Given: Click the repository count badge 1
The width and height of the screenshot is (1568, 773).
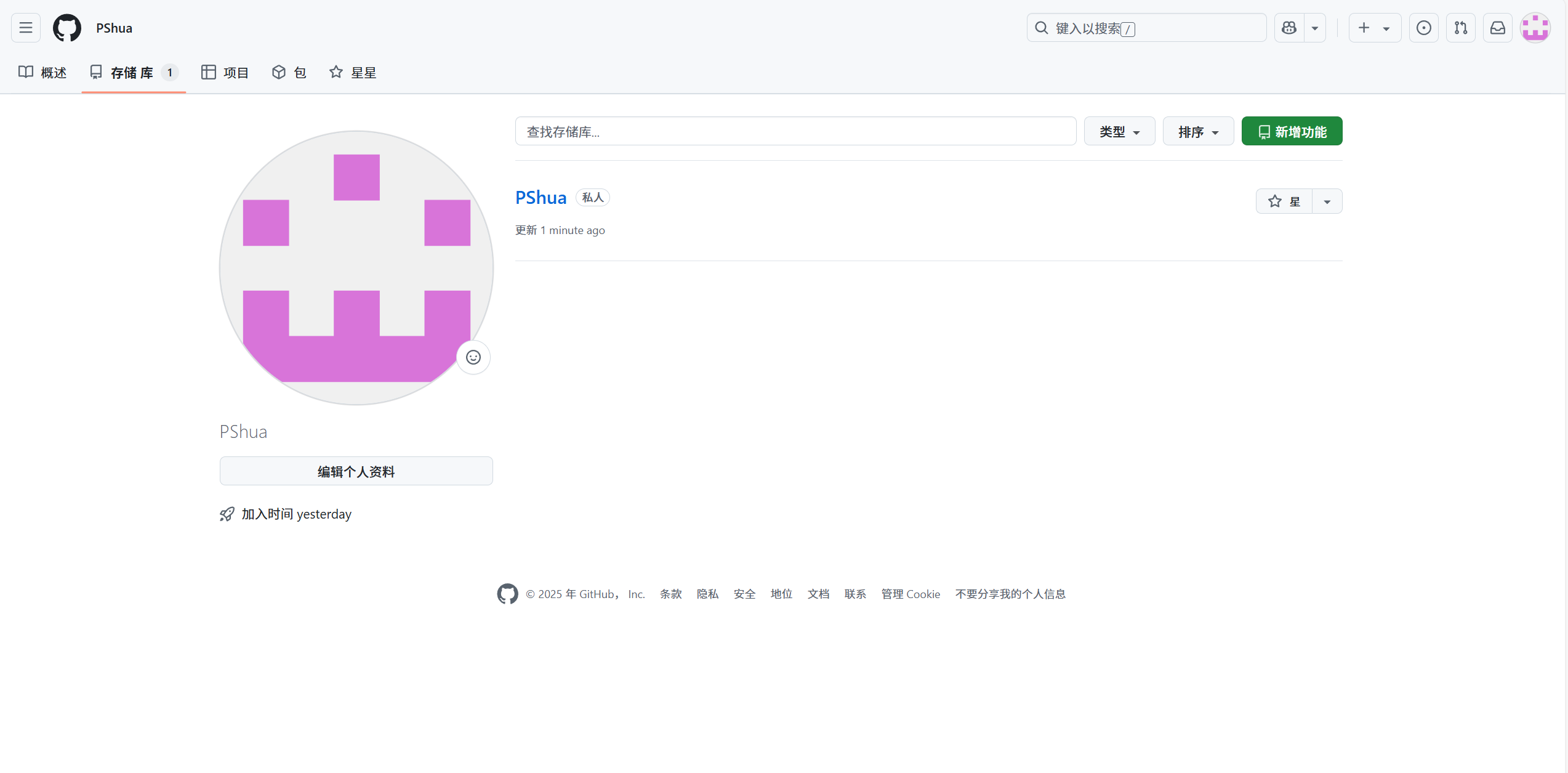Looking at the screenshot, I should pyautogui.click(x=170, y=73).
